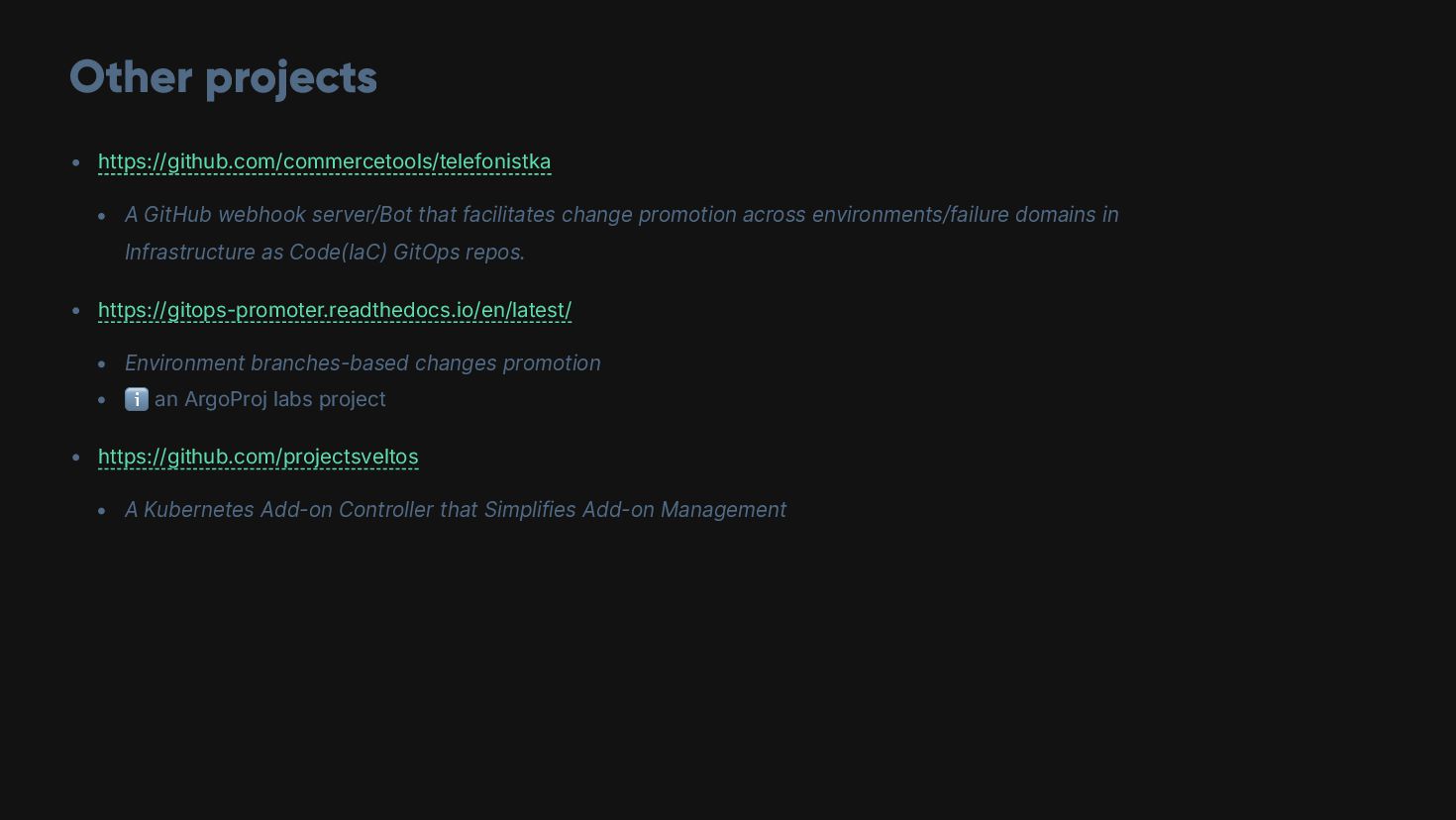Open the gitops-promoter readthedocs link
The height and width of the screenshot is (820, 1456).
(335, 310)
